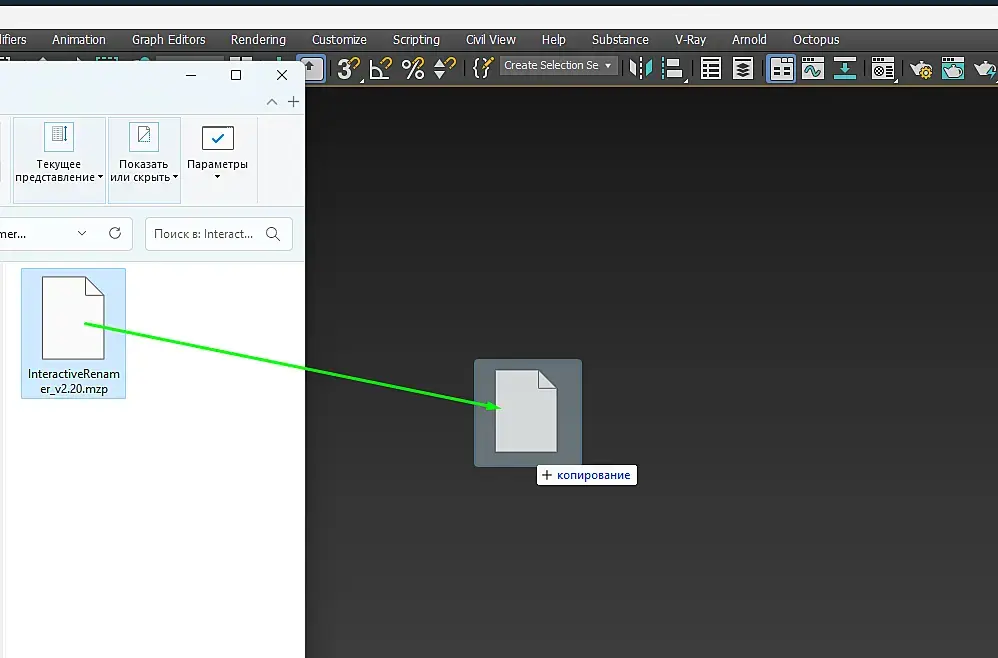Collapse the Explorer ribbon with the chevron

272,102
